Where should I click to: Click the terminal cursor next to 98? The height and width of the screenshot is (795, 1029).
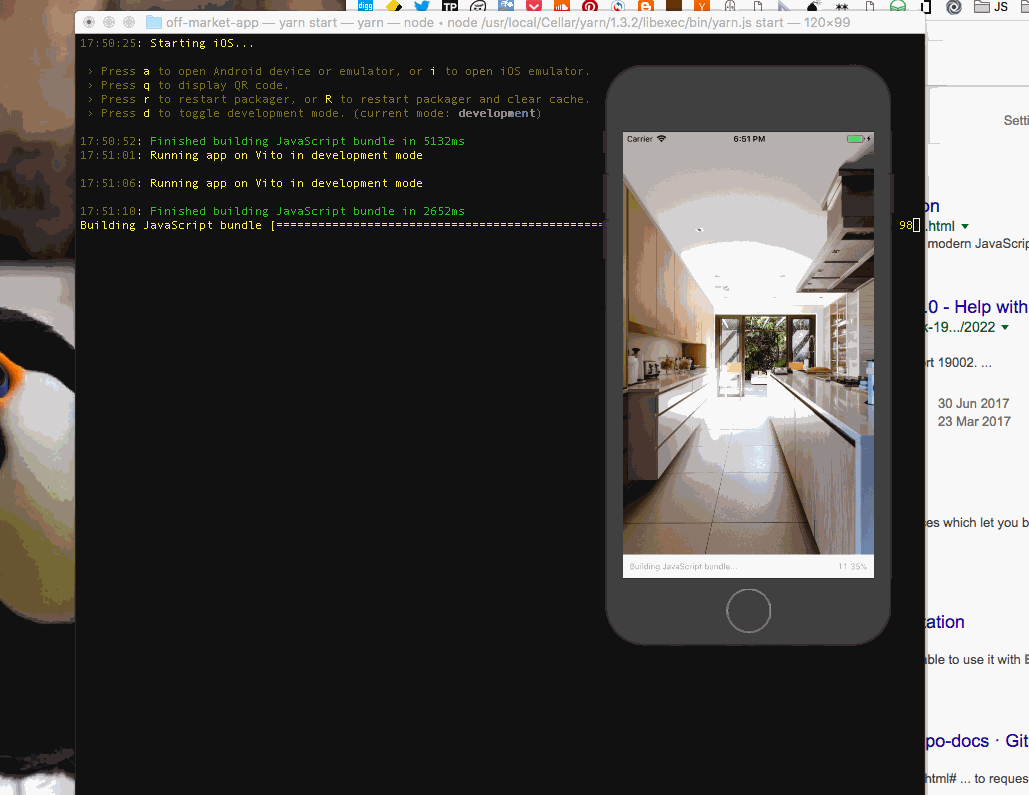pos(917,225)
